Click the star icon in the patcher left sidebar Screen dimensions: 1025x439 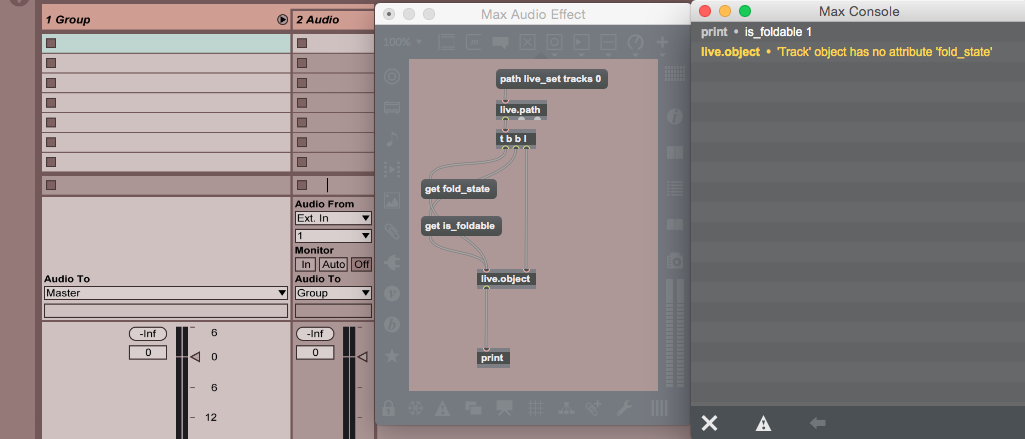pyautogui.click(x=392, y=355)
